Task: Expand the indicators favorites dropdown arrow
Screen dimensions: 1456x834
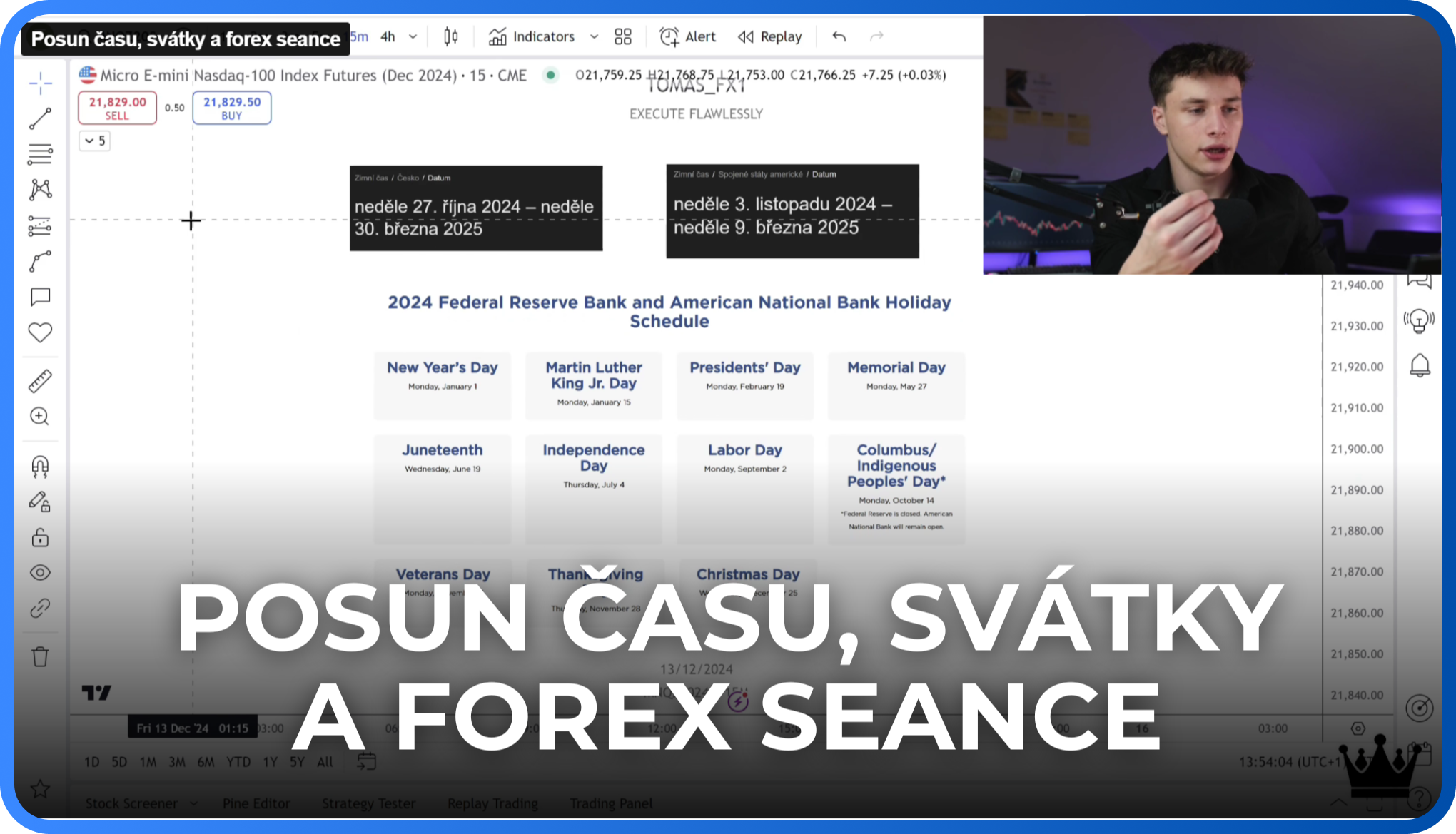Action: click(x=594, y=36)
